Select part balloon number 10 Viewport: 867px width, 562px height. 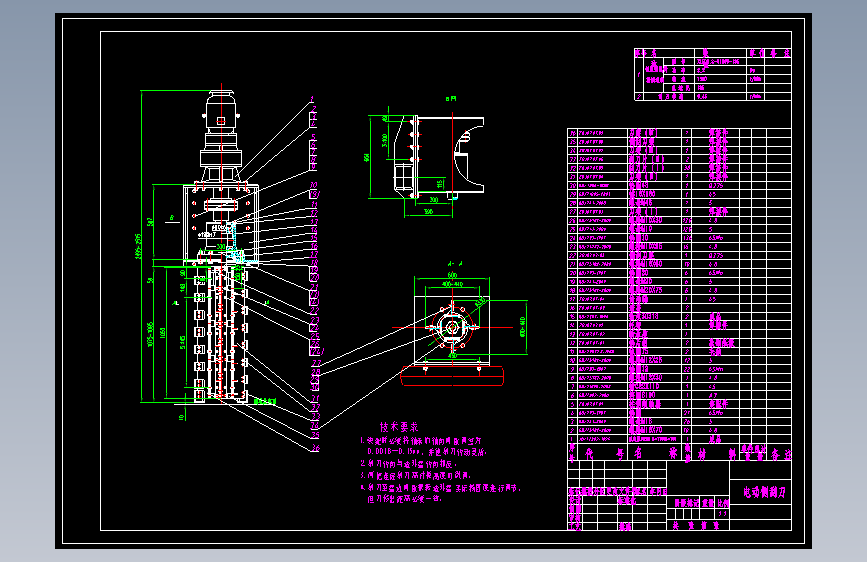[x=314, y=185]
